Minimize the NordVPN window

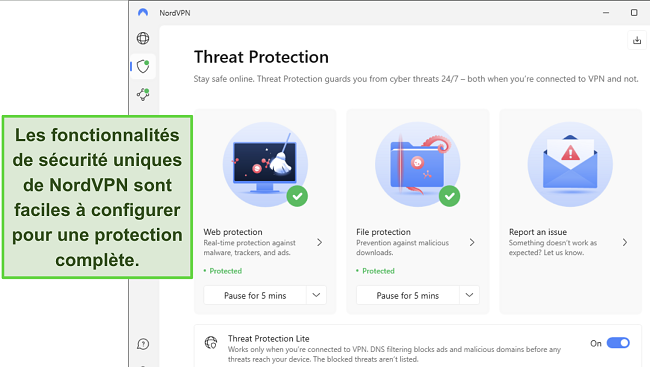[x=606, y=12]
